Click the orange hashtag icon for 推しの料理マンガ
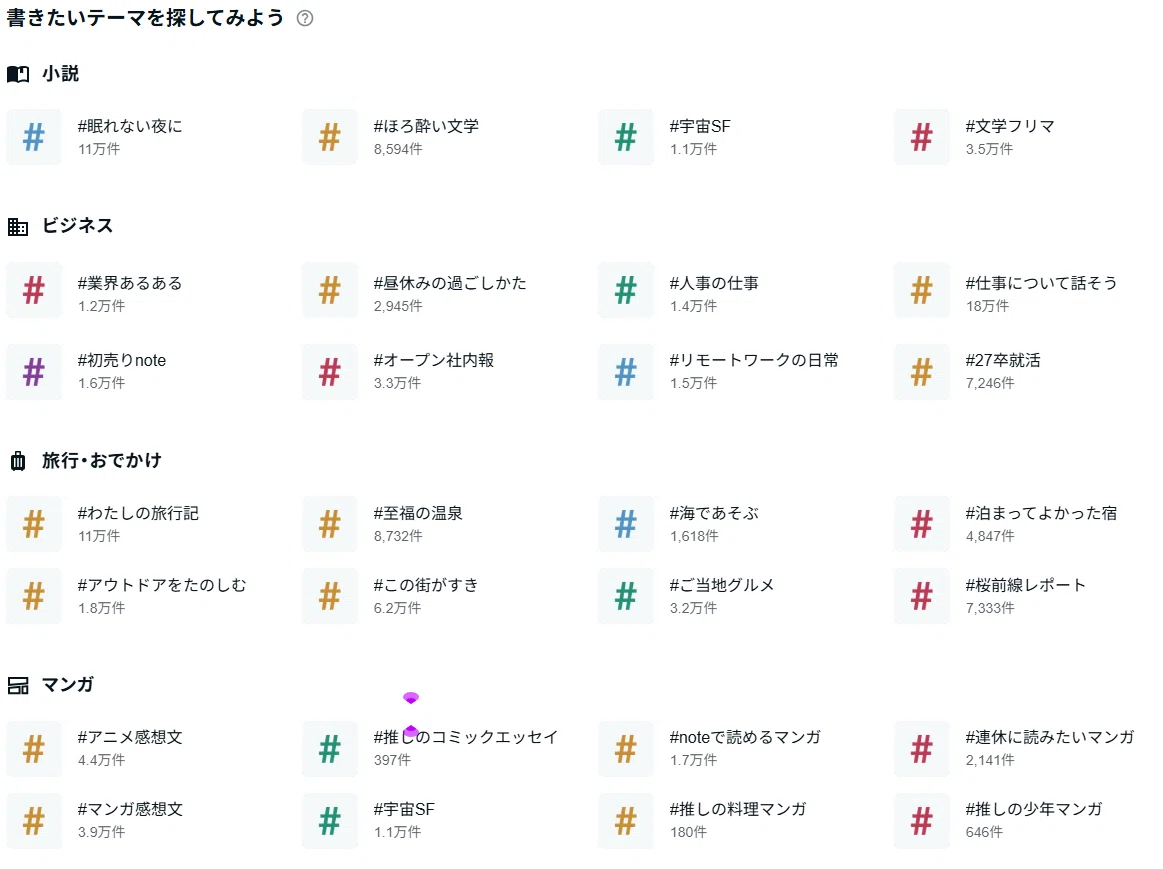This screenshot has height=869, width=1163. tap(626, 821)
